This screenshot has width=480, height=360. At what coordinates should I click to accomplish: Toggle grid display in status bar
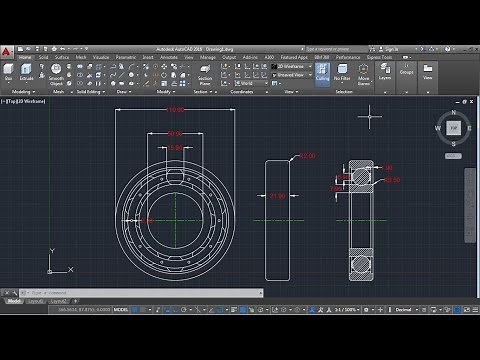point(134,310)
